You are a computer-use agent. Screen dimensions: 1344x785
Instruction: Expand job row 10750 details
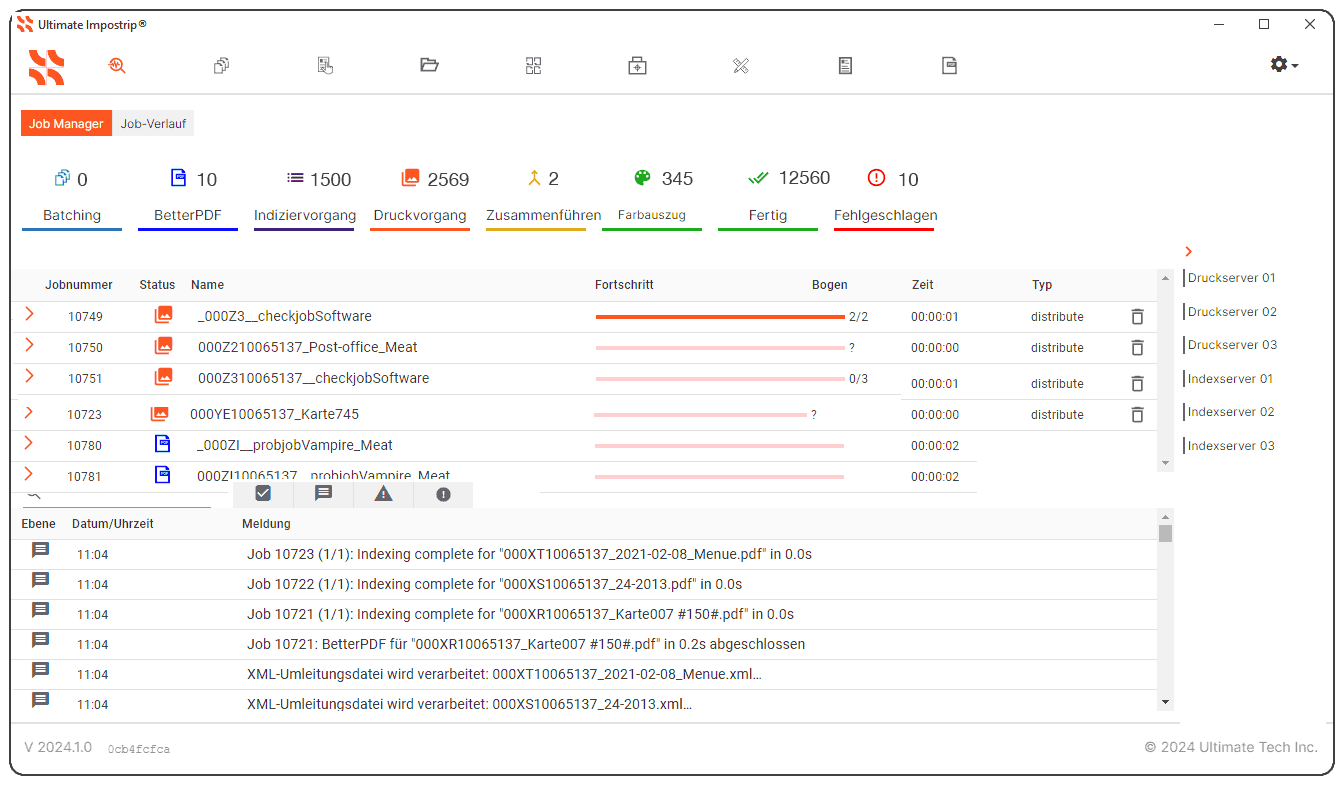(30, 347)
